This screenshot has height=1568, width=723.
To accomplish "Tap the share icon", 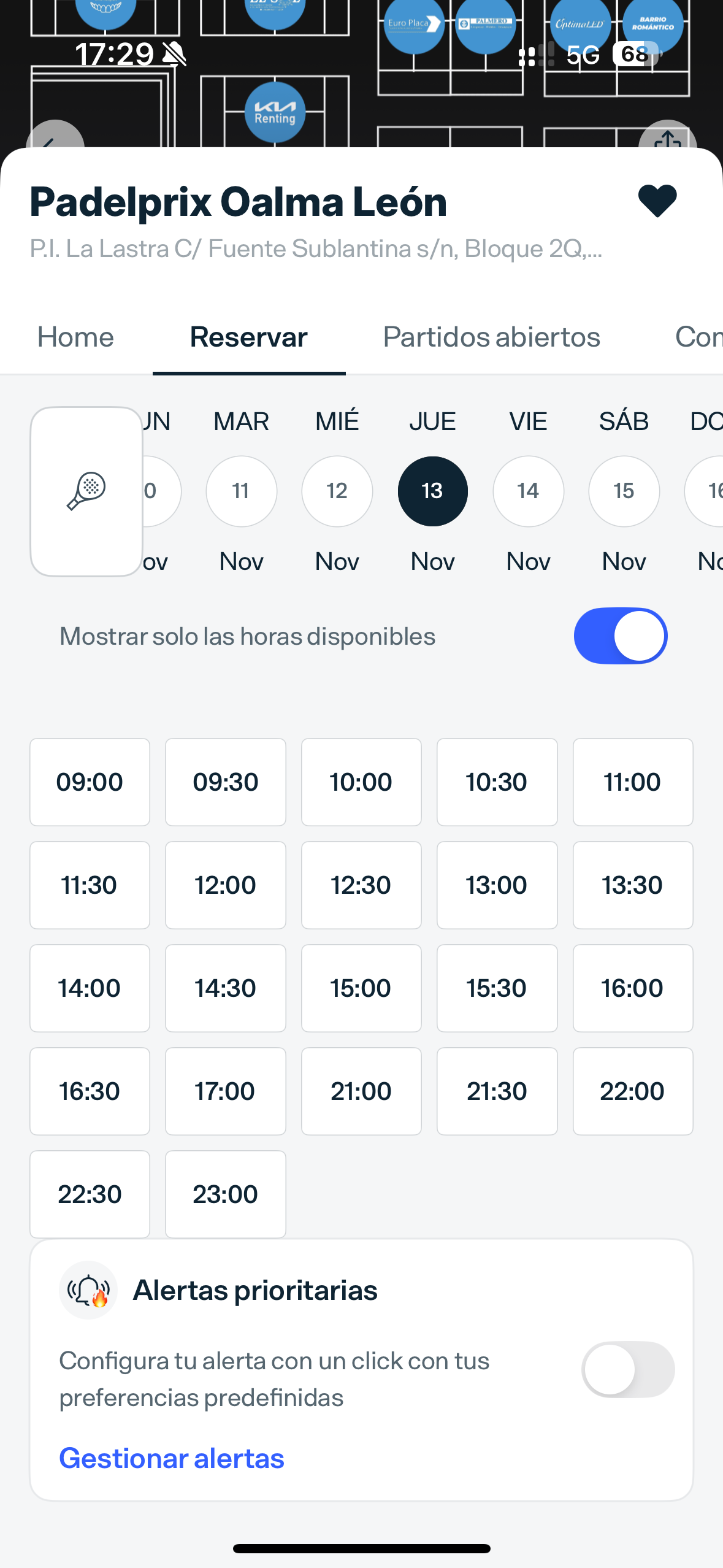I will coord(667,139).
